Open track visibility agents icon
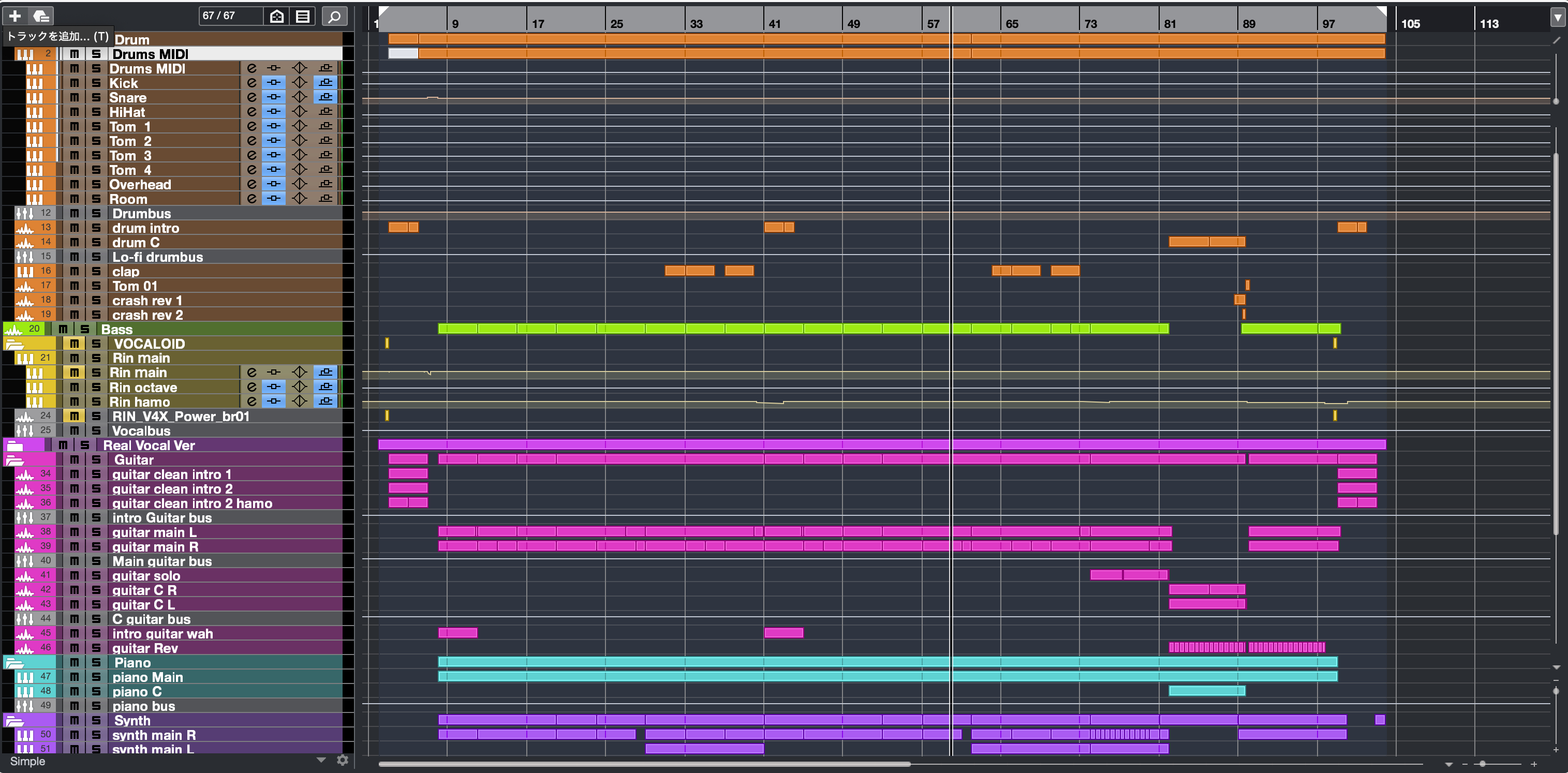This screenshot has height=773, width=1568. [277, 17]
